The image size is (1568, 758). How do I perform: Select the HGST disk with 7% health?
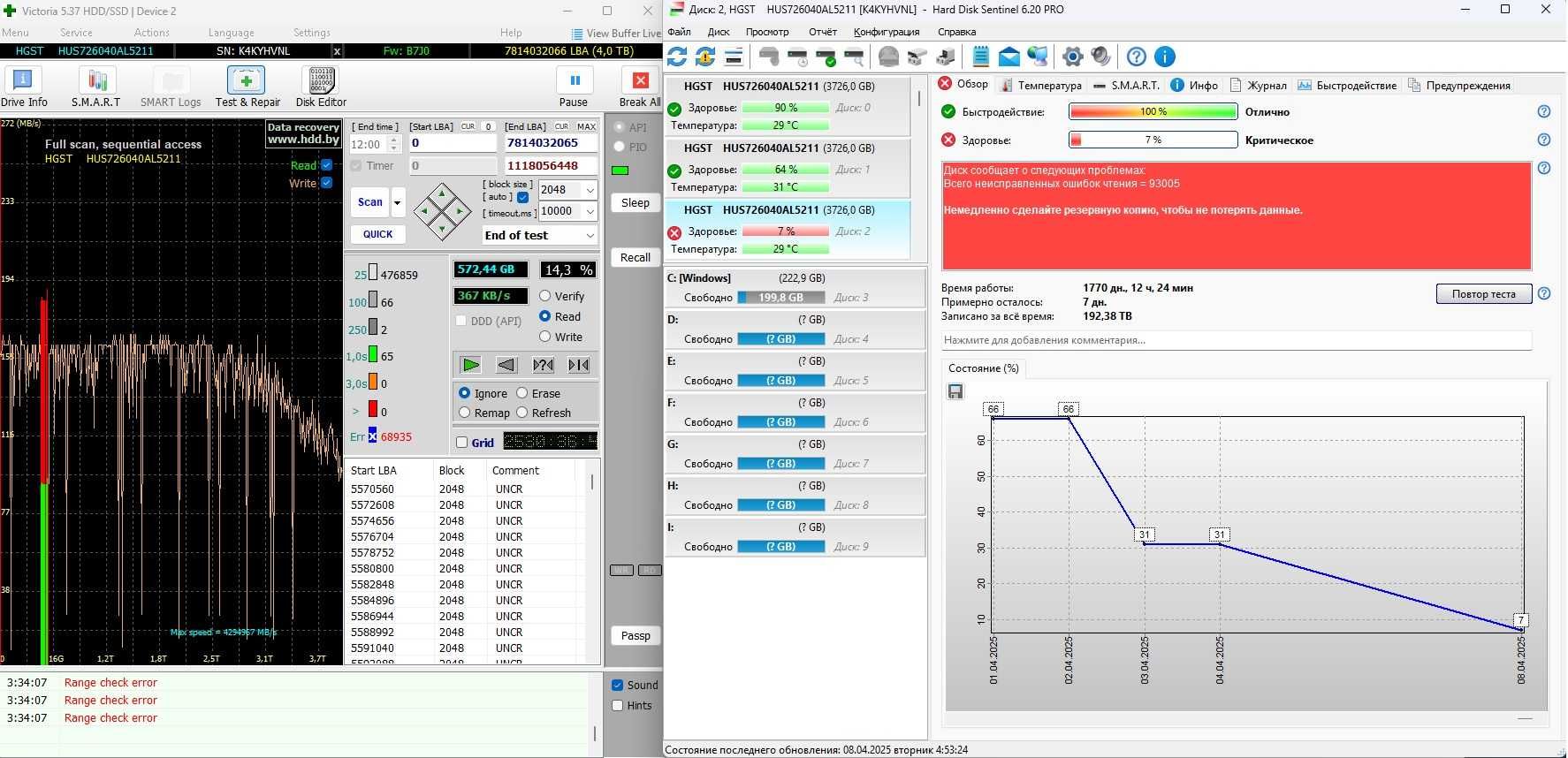787,230
